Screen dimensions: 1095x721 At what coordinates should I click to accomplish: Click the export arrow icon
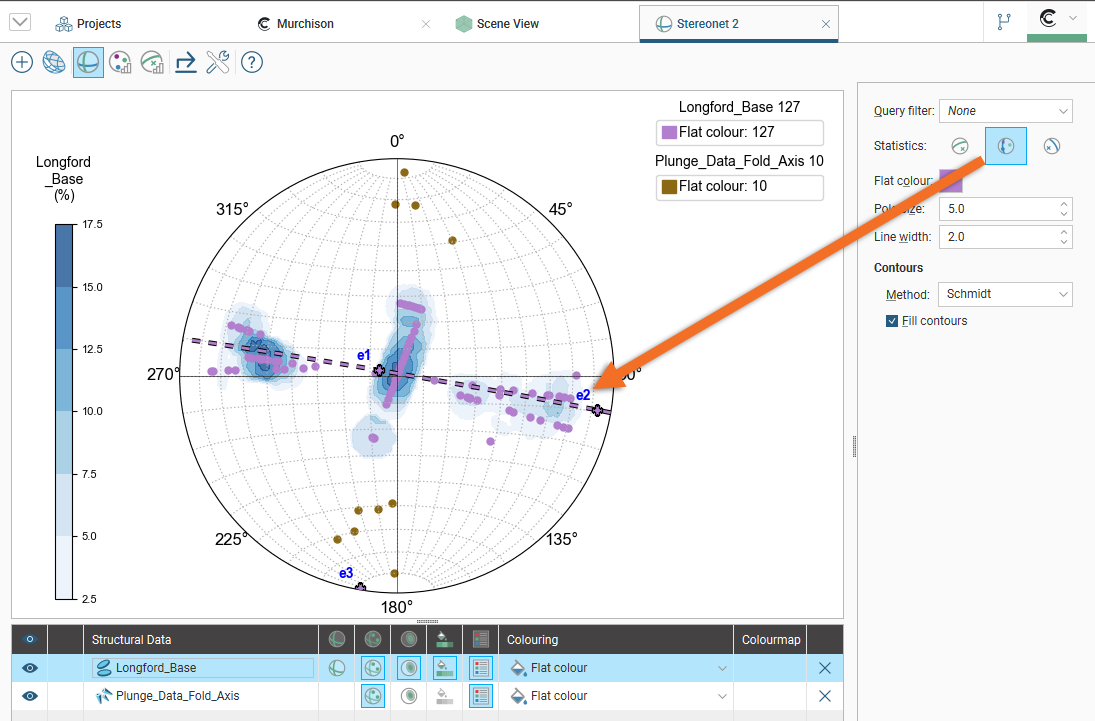click(x=185, y=62)
